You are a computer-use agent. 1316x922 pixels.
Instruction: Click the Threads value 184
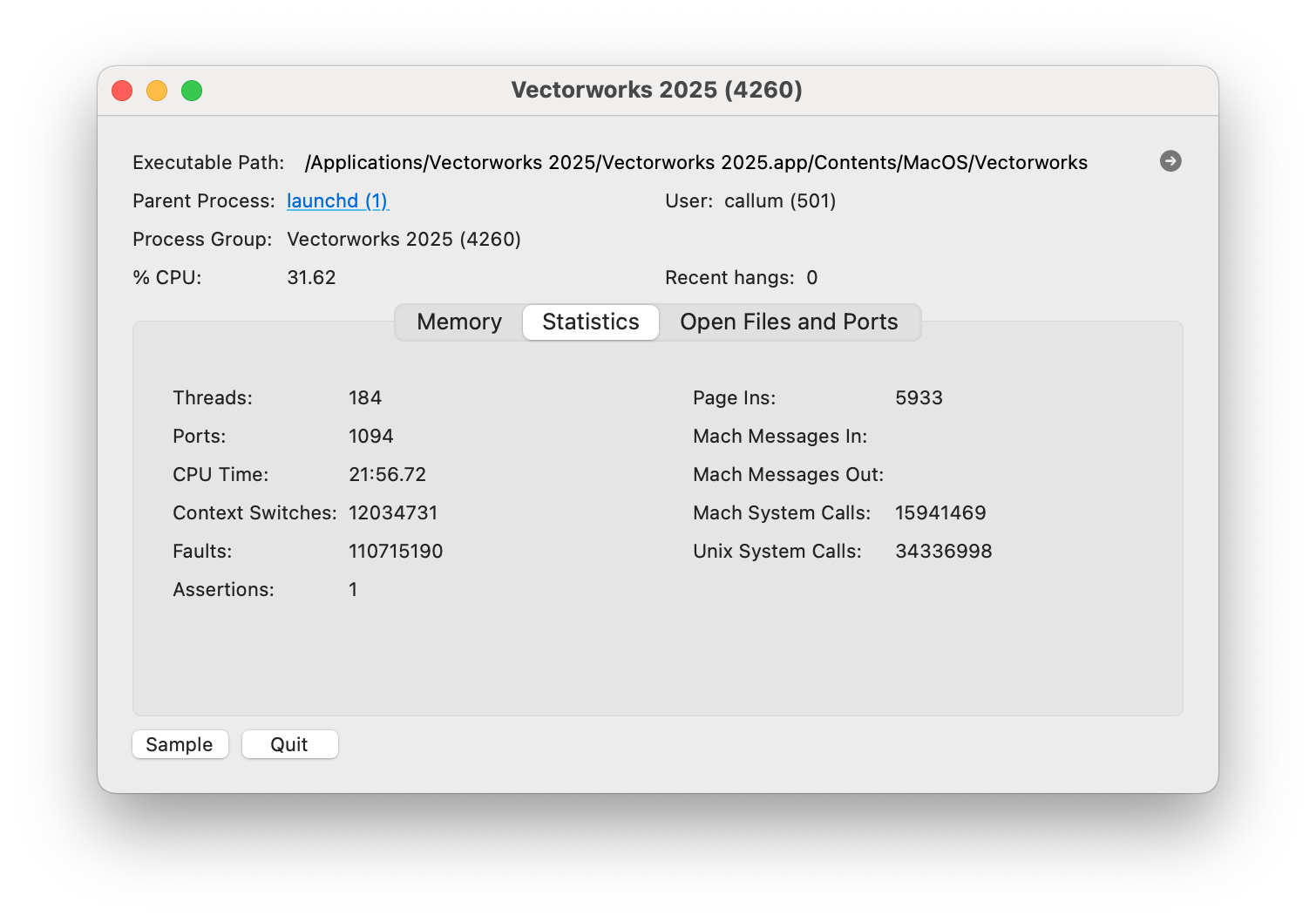point(364,398)
